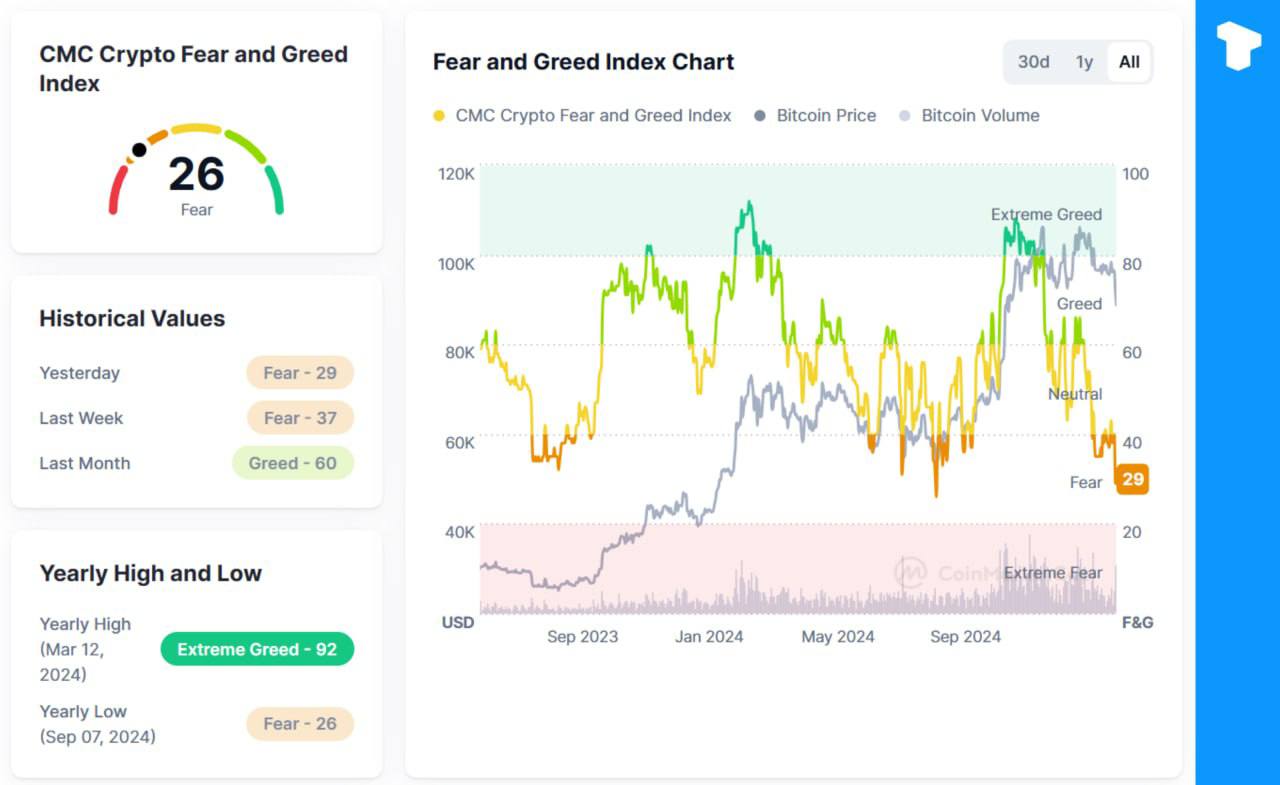Click the green segment of the gauge arc

(x=275, y=190)
